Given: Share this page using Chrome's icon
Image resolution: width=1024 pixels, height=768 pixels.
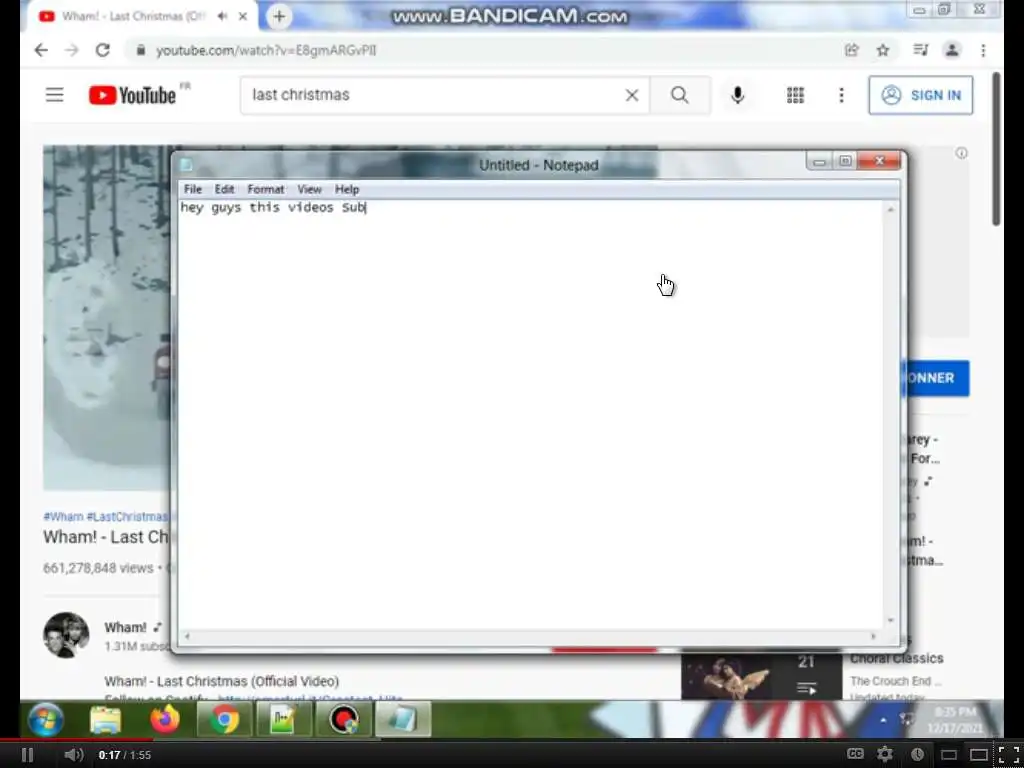Looking at the screenshot, I should (851, 50).
